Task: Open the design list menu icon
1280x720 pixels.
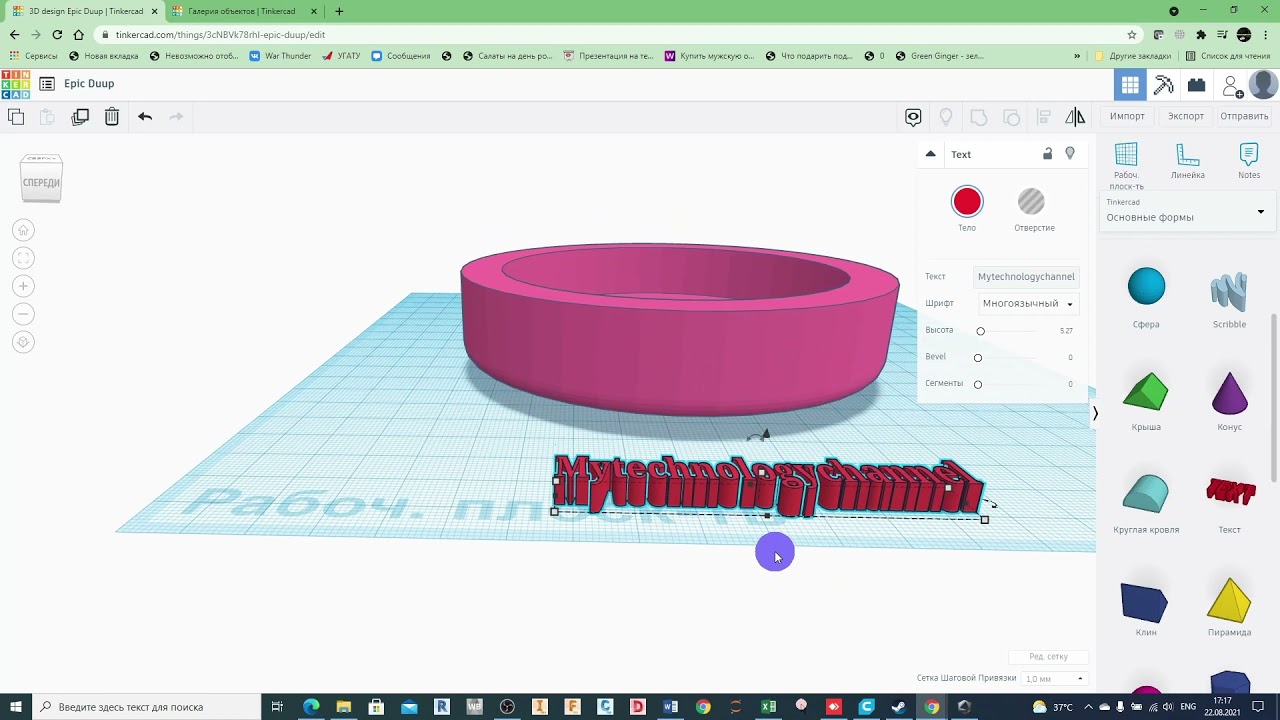Action: tap(47, 84)
